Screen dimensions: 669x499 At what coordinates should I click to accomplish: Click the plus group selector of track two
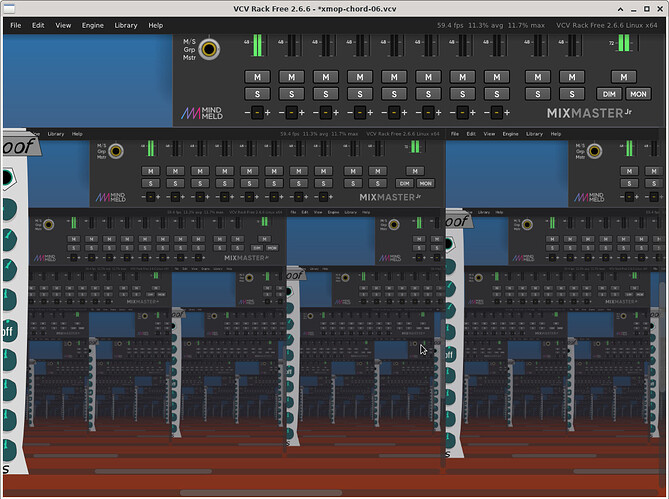coord(302,113)
